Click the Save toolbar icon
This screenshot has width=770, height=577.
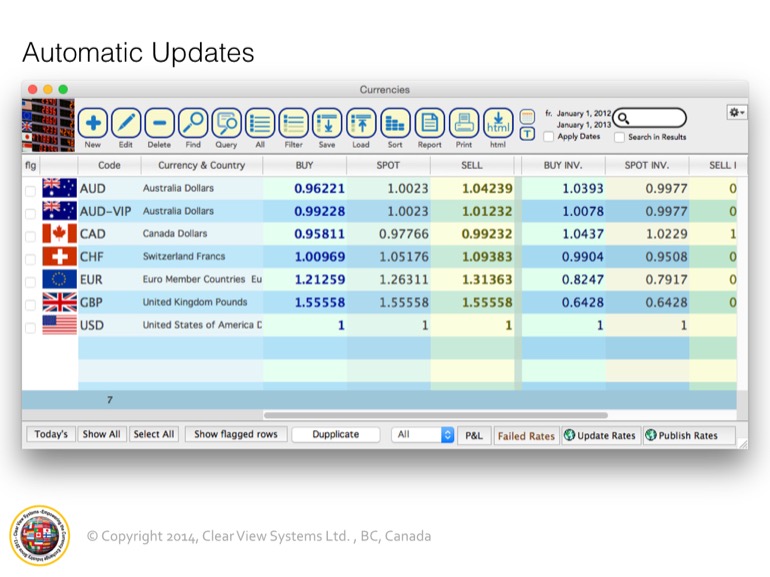[x=327, y=123]
